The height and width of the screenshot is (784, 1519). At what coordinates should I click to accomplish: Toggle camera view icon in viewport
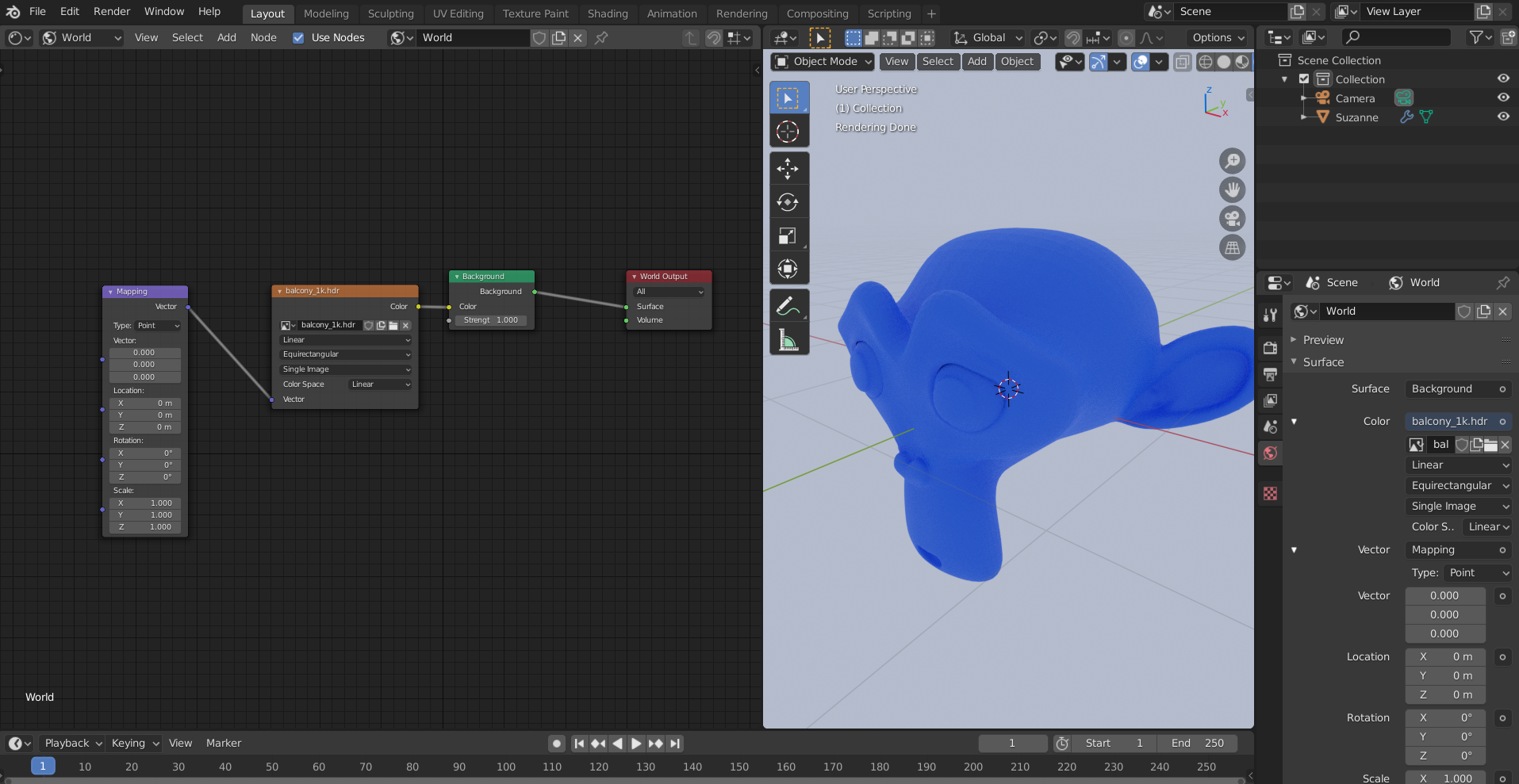[1232, 219]
